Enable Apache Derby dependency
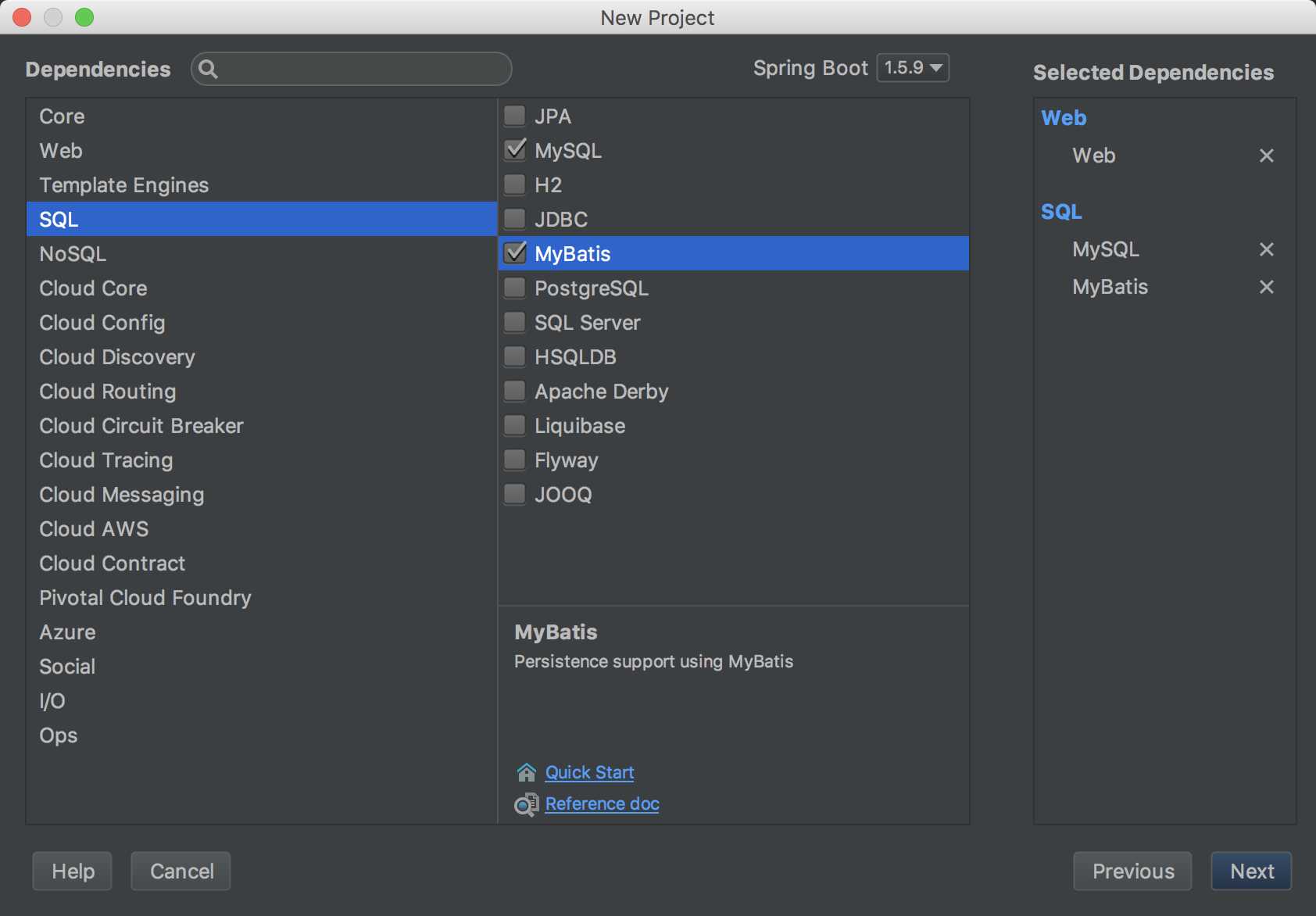Image resolution: width=1316 pixels, height=916 pixels. click(515, 391)
